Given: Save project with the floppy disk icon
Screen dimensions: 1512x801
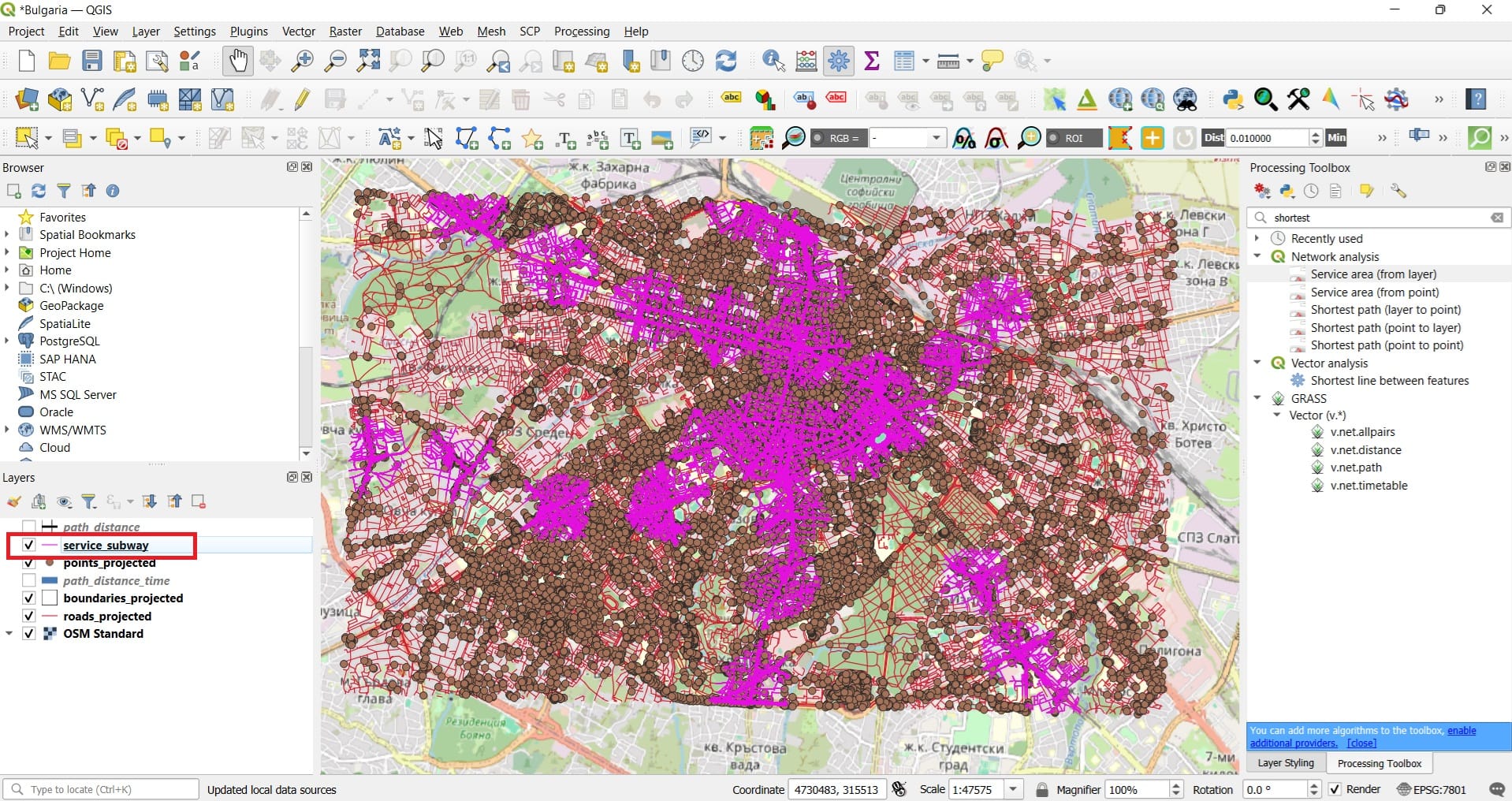Looking at the screenshot, I should click(92, 61).
